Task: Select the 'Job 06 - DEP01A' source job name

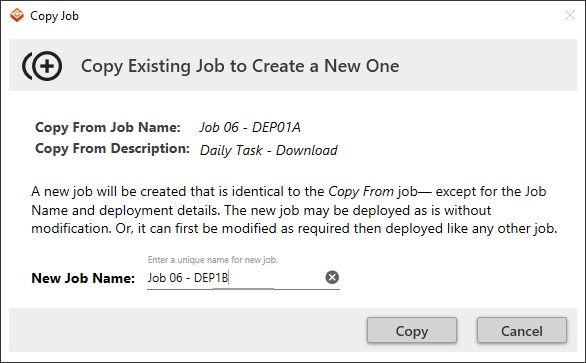Action: click(x=250, y=127)
